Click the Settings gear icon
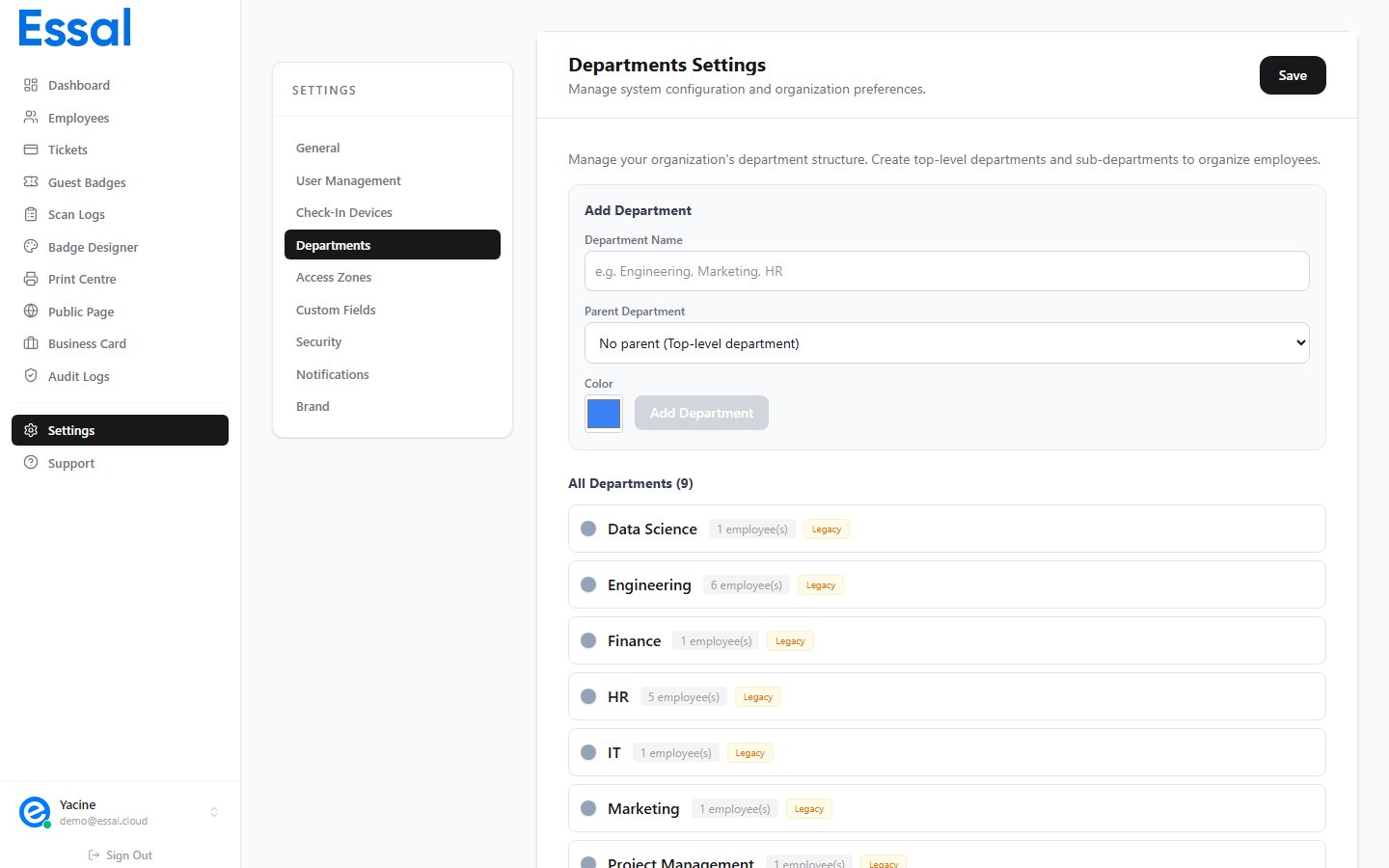Screen dimensions: 1389x868 [x=31, y=430]
